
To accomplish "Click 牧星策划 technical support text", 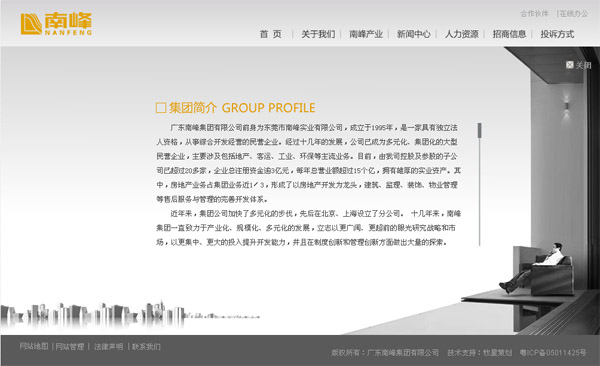I will click(x=497, y=353).
